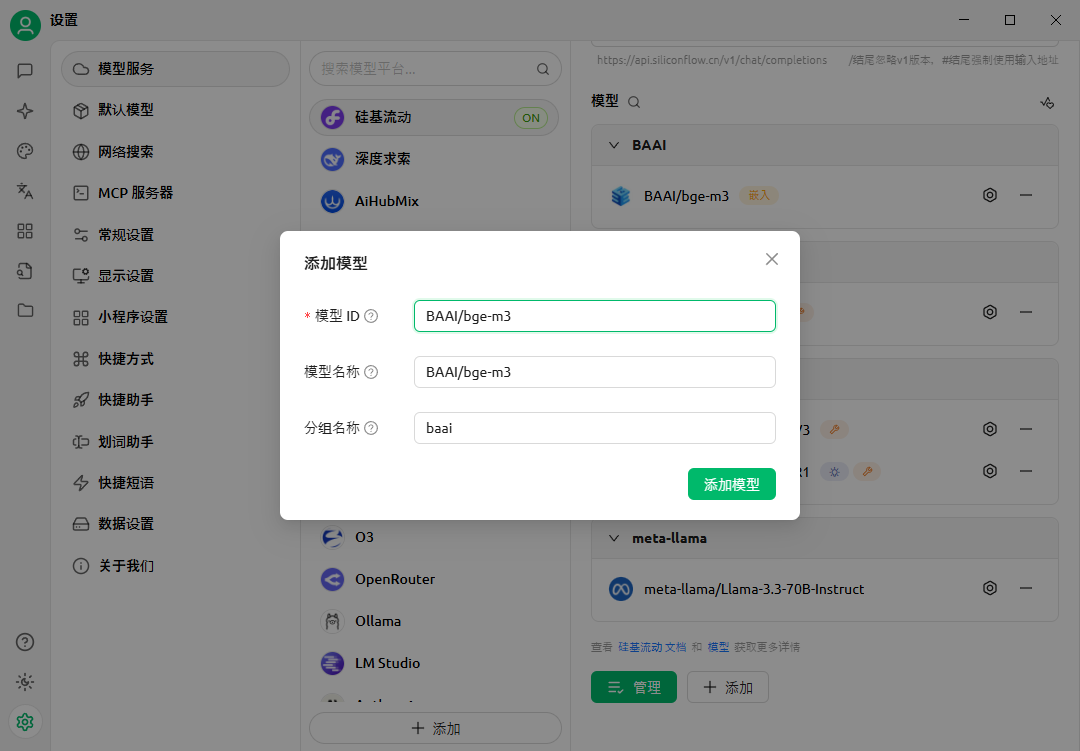
Task: Open the chat assistants sidebar icon
Action: coord(25,70)
